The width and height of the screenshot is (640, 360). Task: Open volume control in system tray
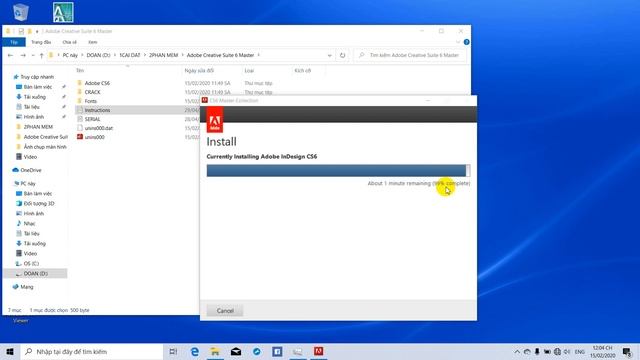tap(567, 351)
